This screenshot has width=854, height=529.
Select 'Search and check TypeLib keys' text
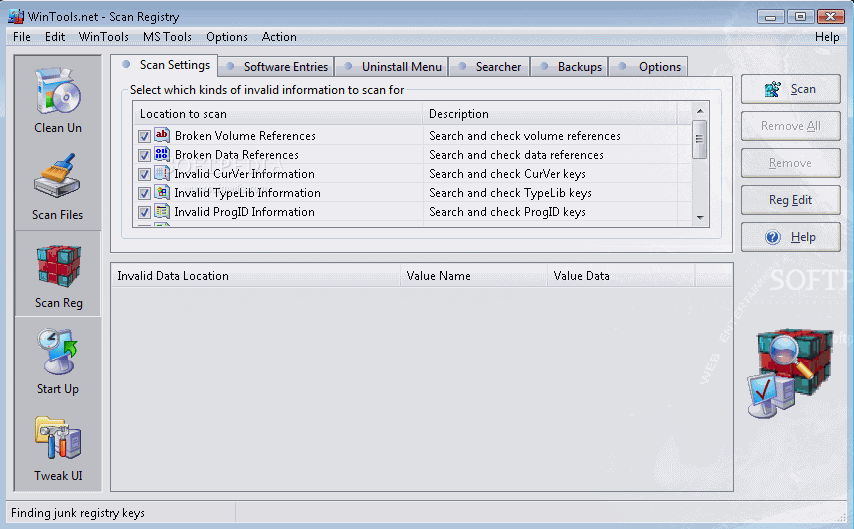pos(510,193)
